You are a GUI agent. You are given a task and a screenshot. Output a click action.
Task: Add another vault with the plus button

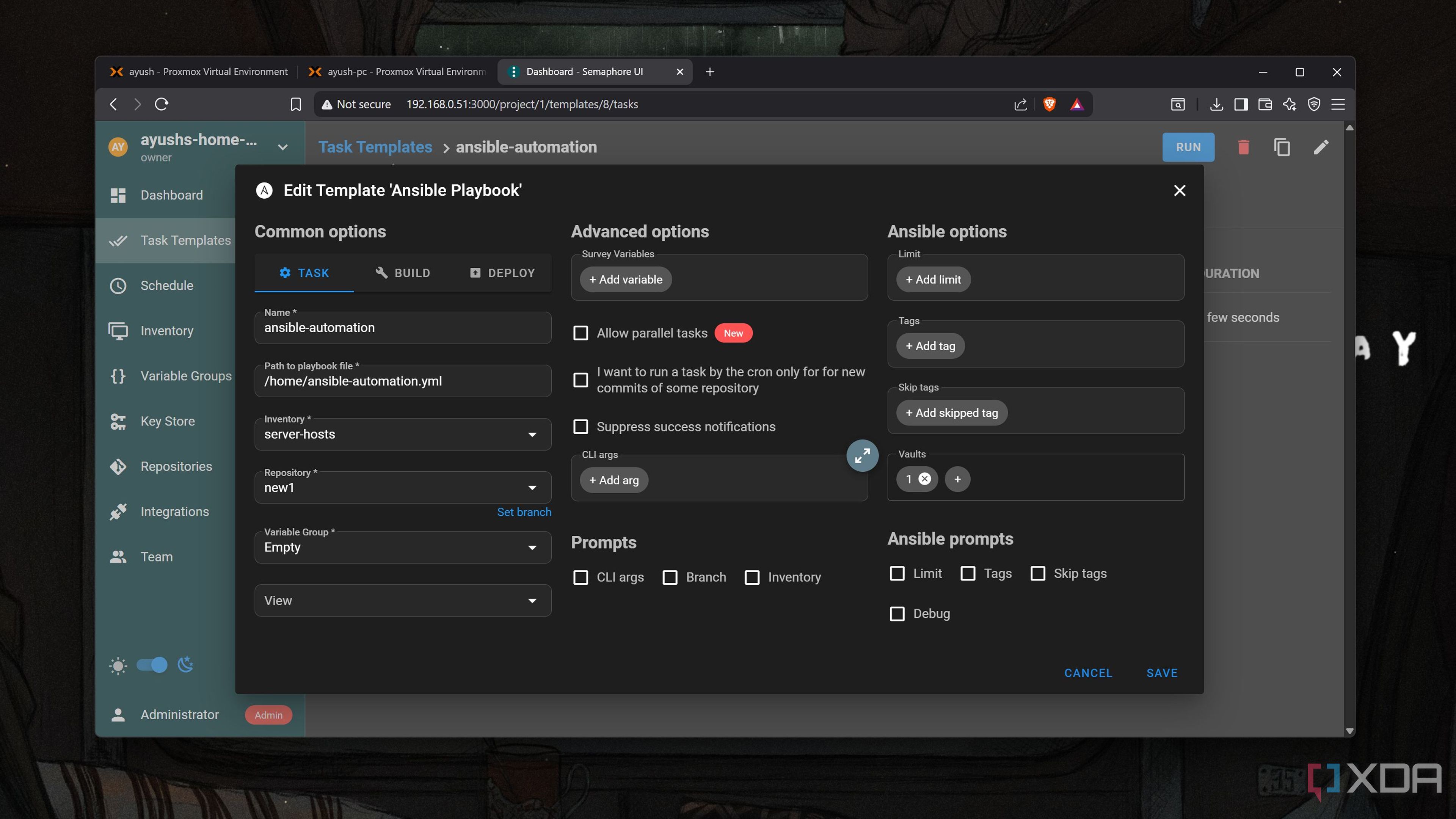957,479
